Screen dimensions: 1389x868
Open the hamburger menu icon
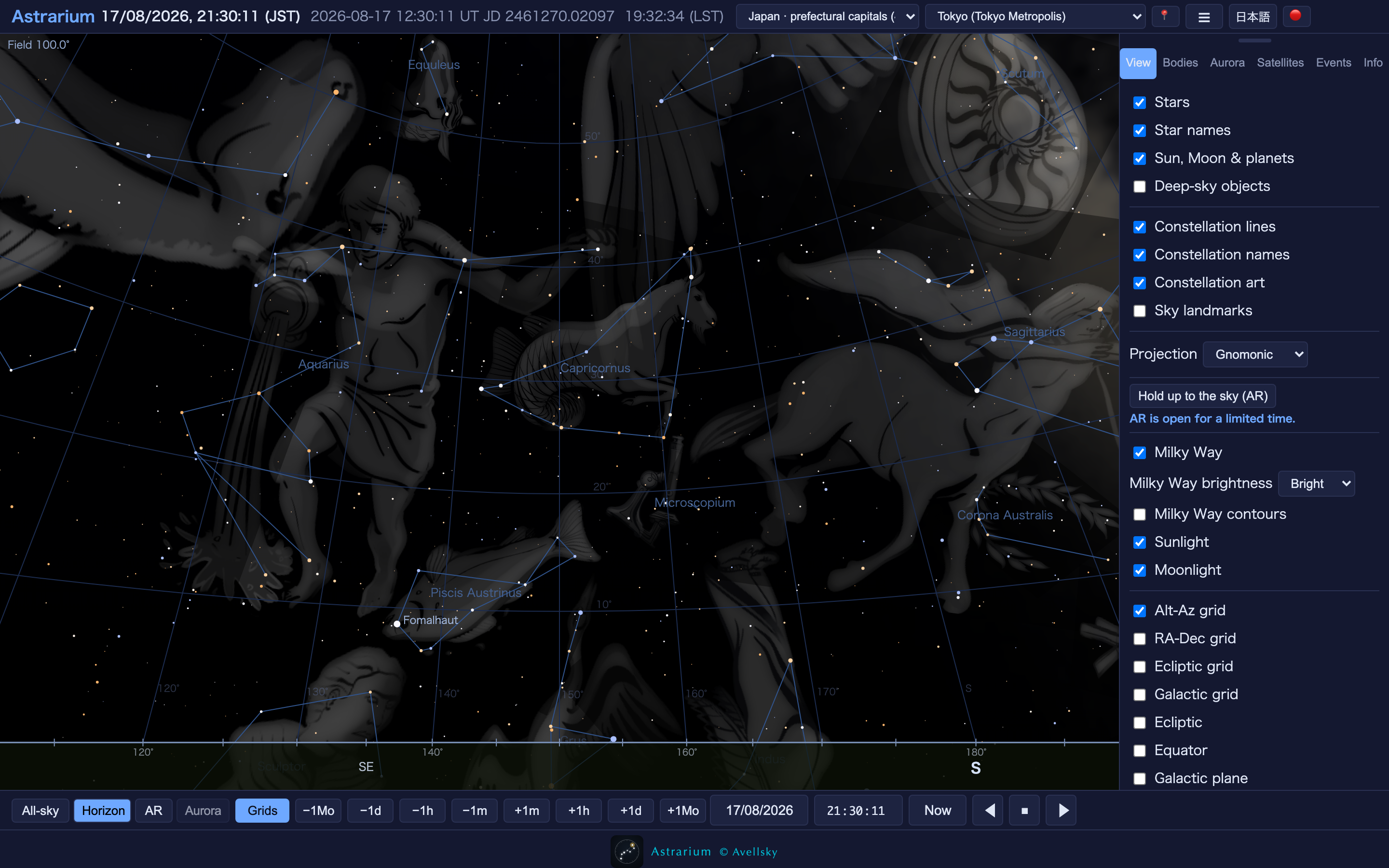tap(1204, 16)
